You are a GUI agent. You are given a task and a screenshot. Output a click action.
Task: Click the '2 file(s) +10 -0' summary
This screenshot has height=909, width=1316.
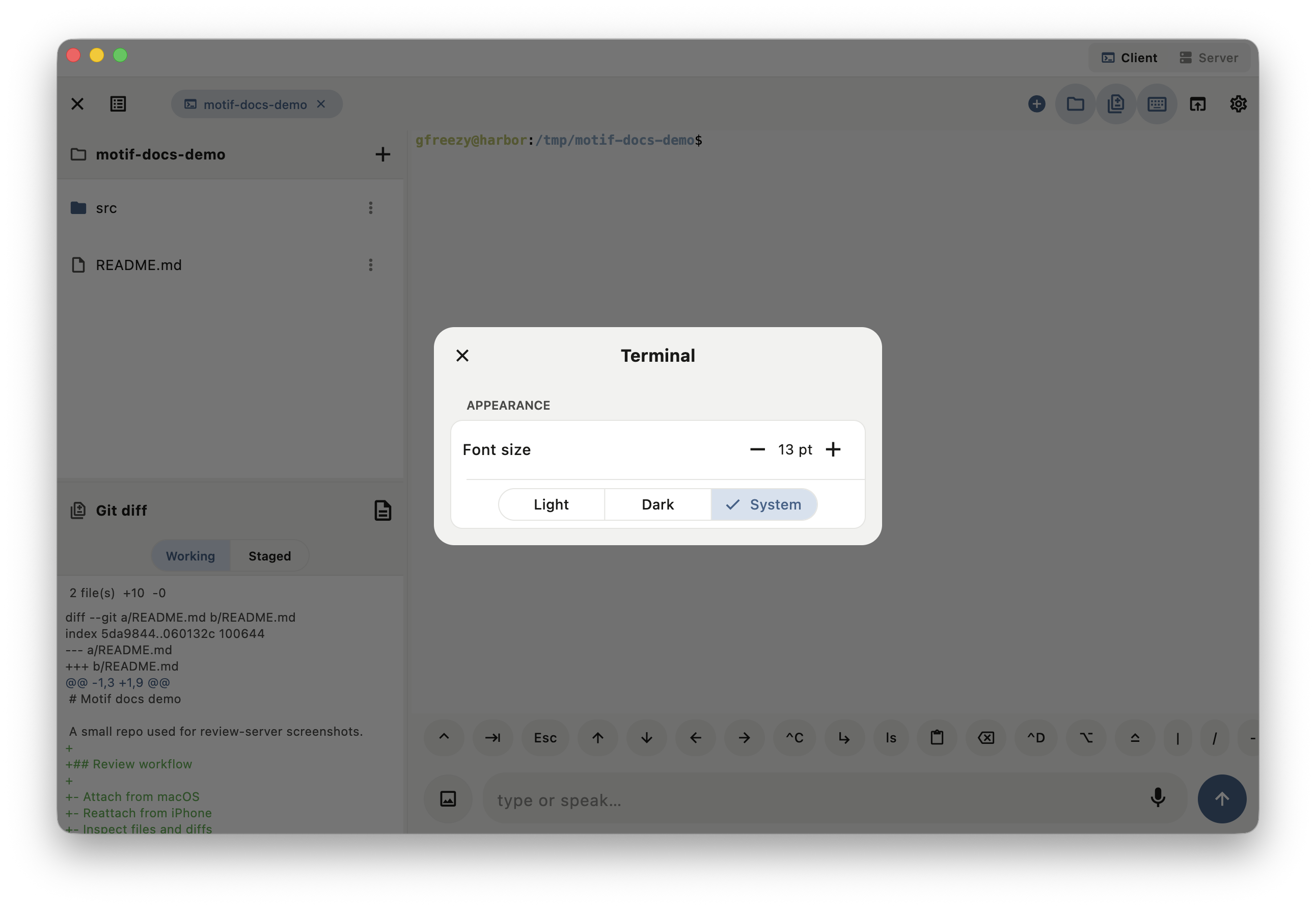pyautogui.click(x=118, y=593)
